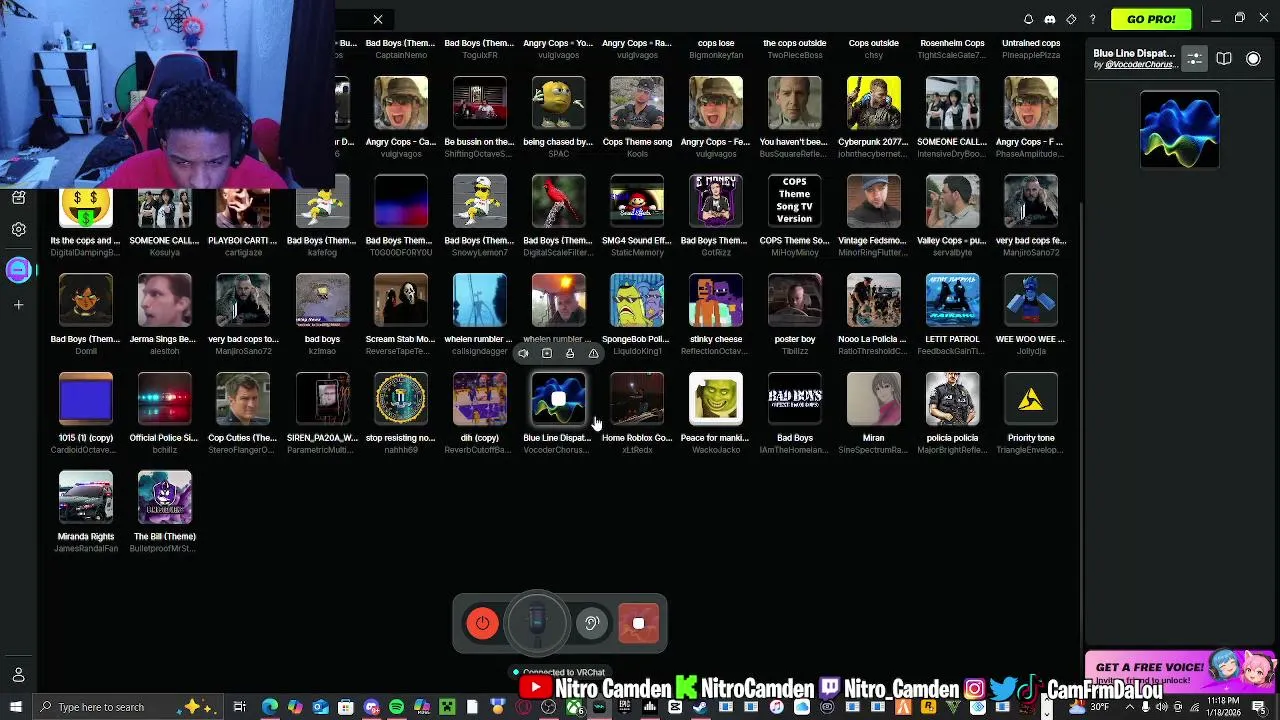Open the help question mark icon

[x=1092, y=19]
